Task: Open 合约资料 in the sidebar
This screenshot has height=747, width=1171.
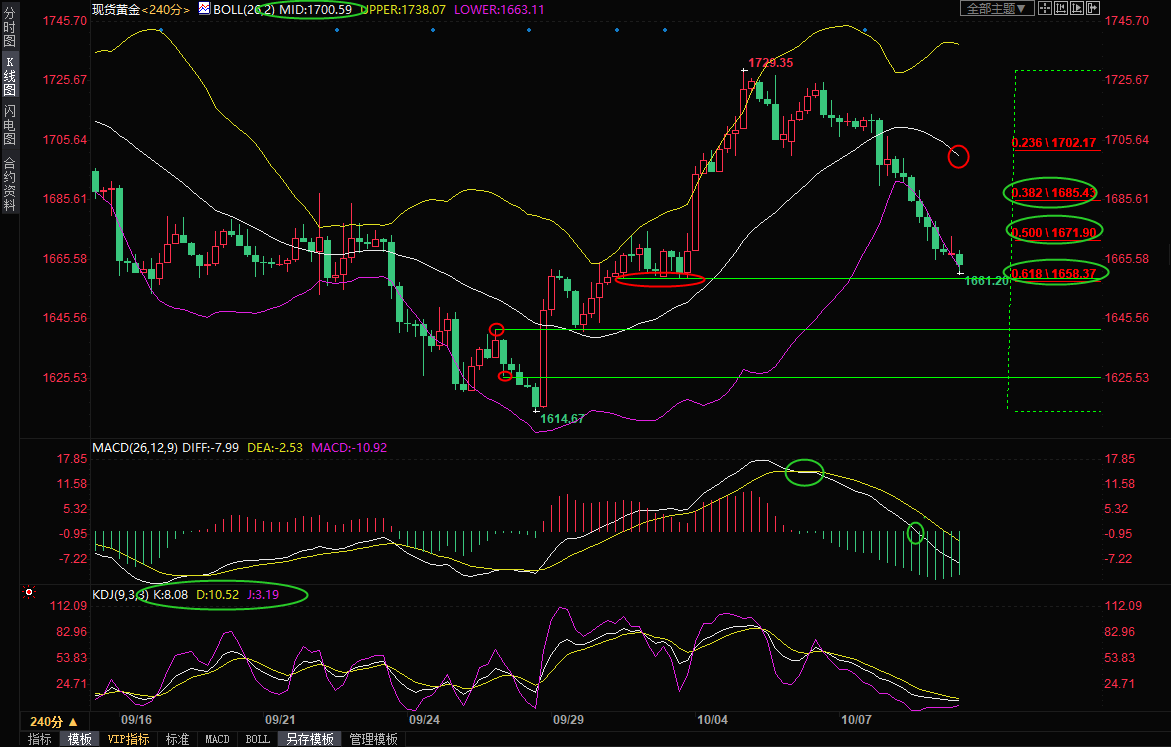Action: pyautogui.click(x=9, y=183)
